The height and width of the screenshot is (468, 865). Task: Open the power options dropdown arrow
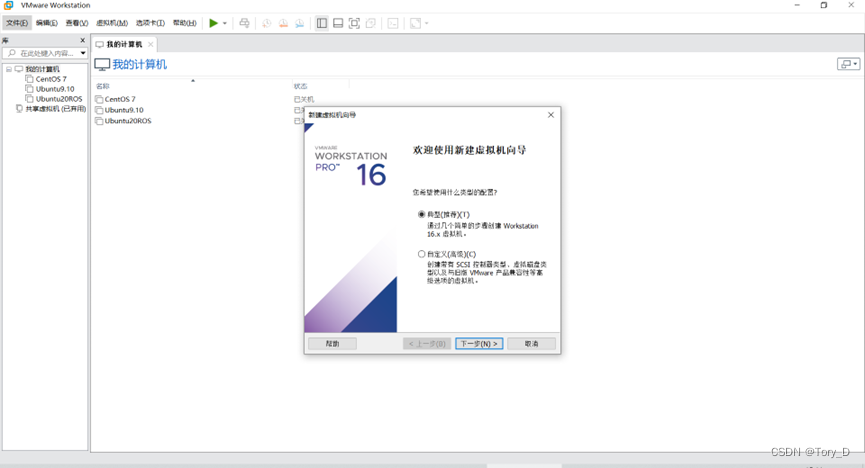pos(225,23)
